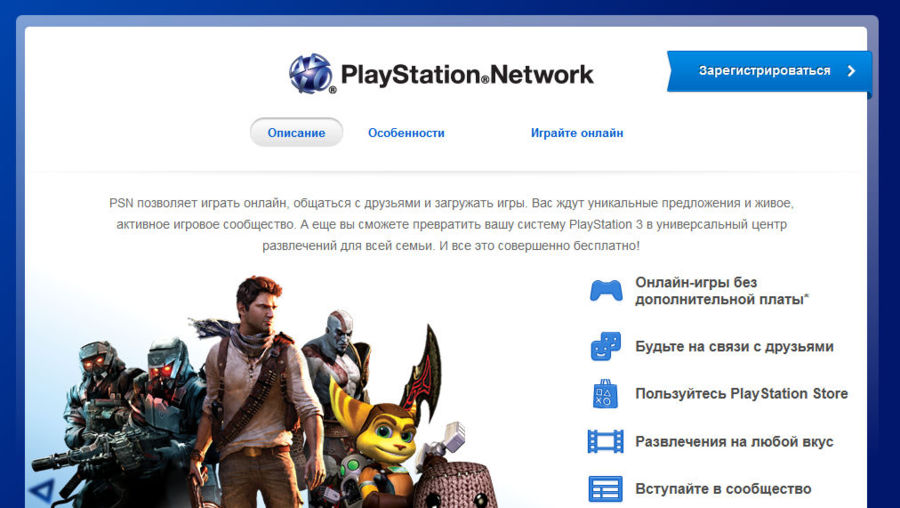Select Пользуйтесь PlayStation Store
Image resolution: width=900 pixels, height=508 pixels.
pos(742,394)
